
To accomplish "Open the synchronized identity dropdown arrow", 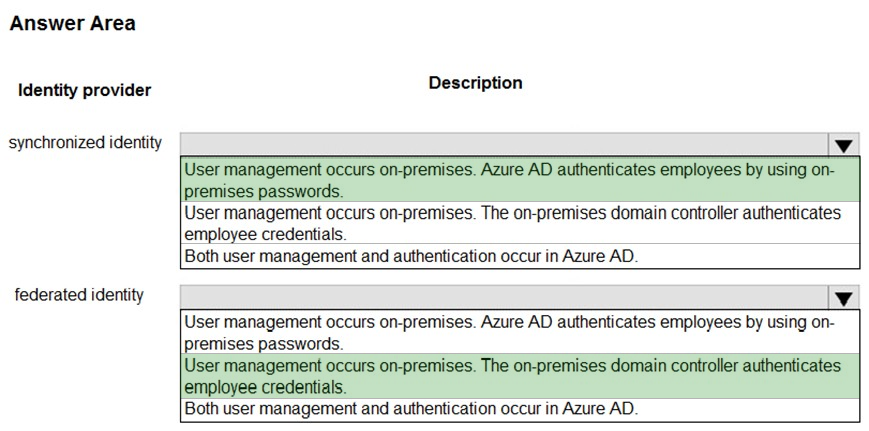I will (844, 146).
